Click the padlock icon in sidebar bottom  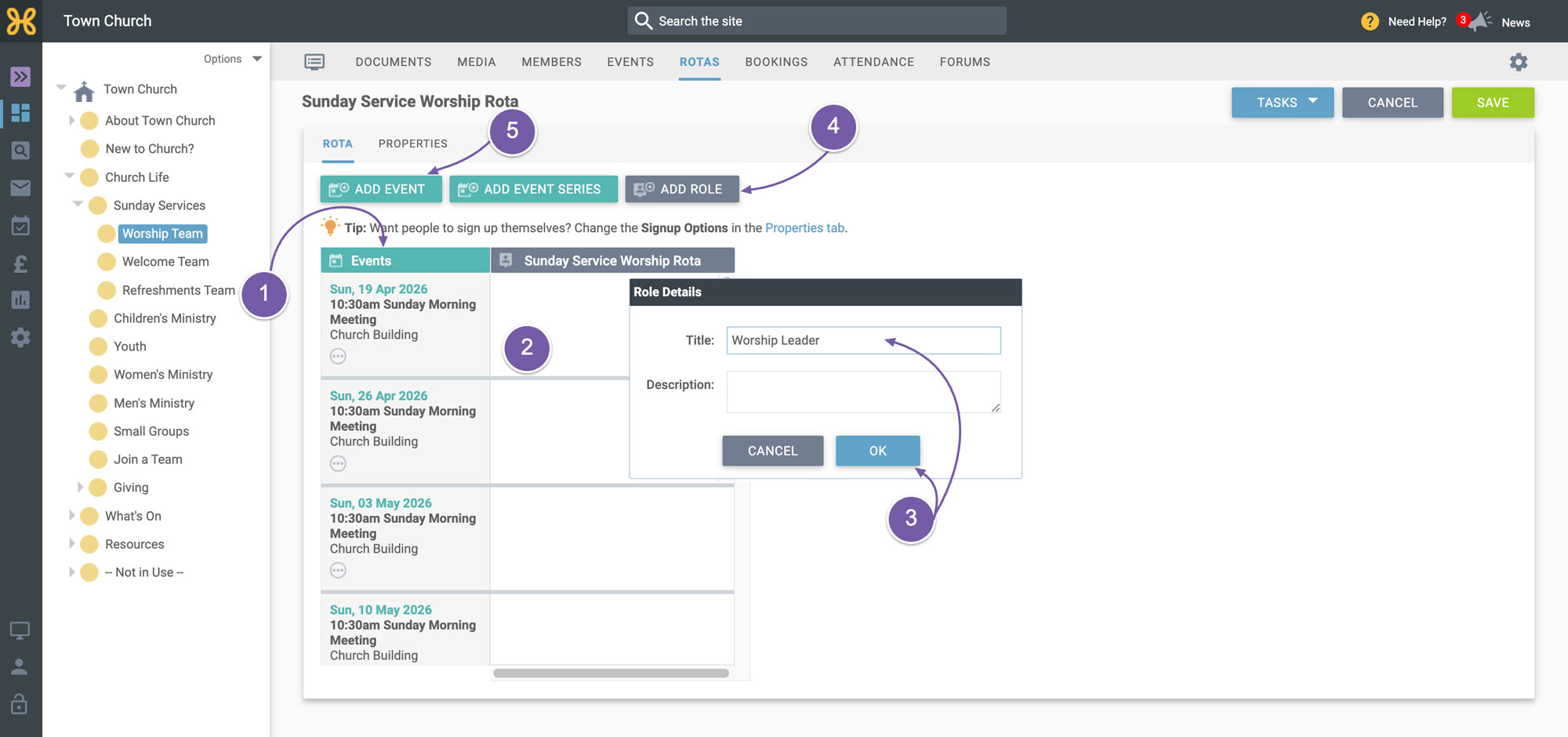pos(20,704)
